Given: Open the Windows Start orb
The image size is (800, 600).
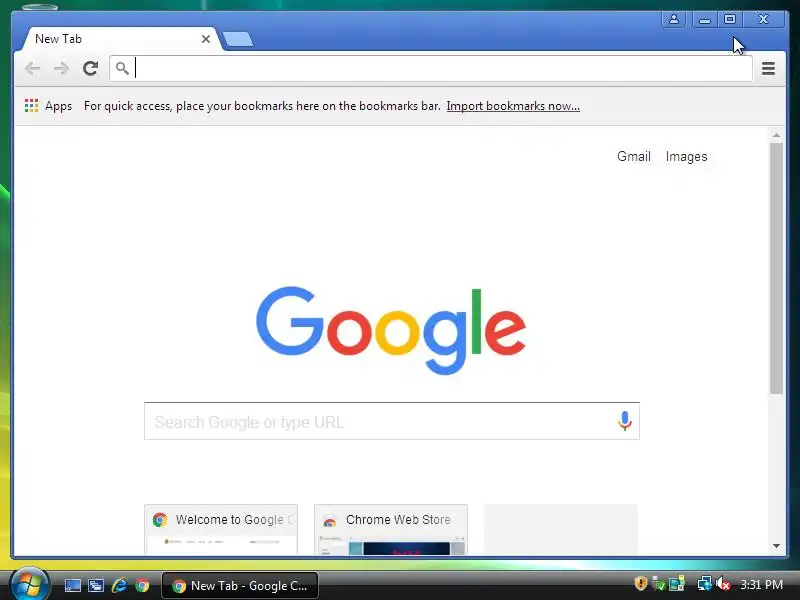Looking at the screenshot, I should pos(30,584).
